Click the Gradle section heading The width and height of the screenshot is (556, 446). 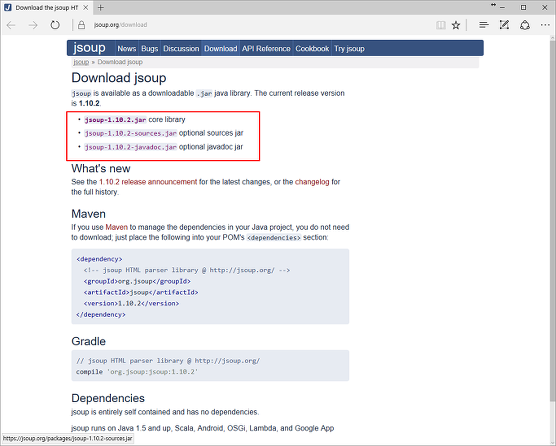coord(89,341)
